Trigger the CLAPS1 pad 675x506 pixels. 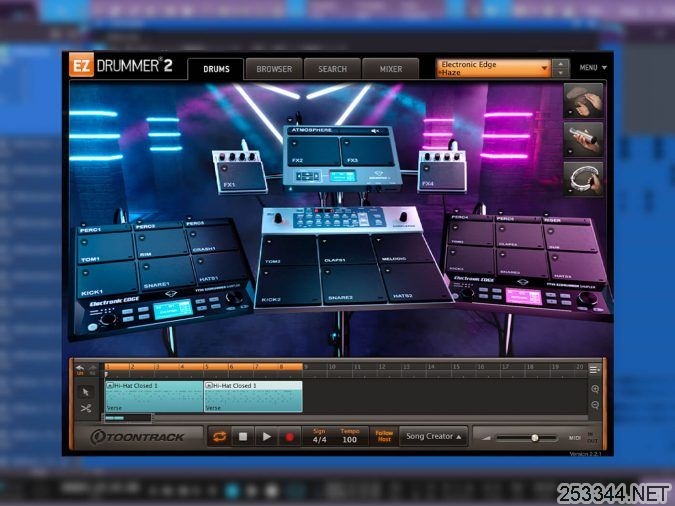347,251
